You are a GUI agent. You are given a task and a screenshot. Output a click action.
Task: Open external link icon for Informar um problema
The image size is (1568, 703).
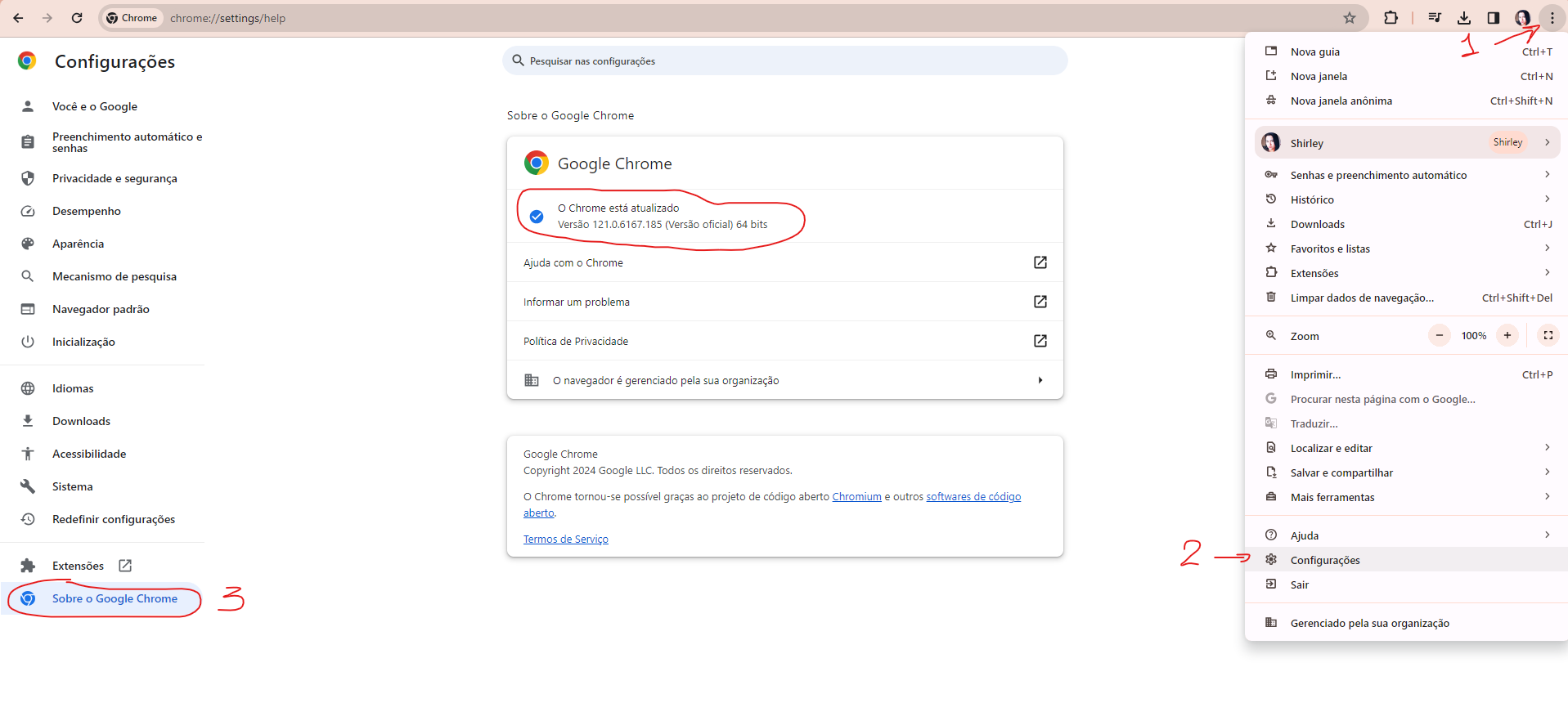1040,302
